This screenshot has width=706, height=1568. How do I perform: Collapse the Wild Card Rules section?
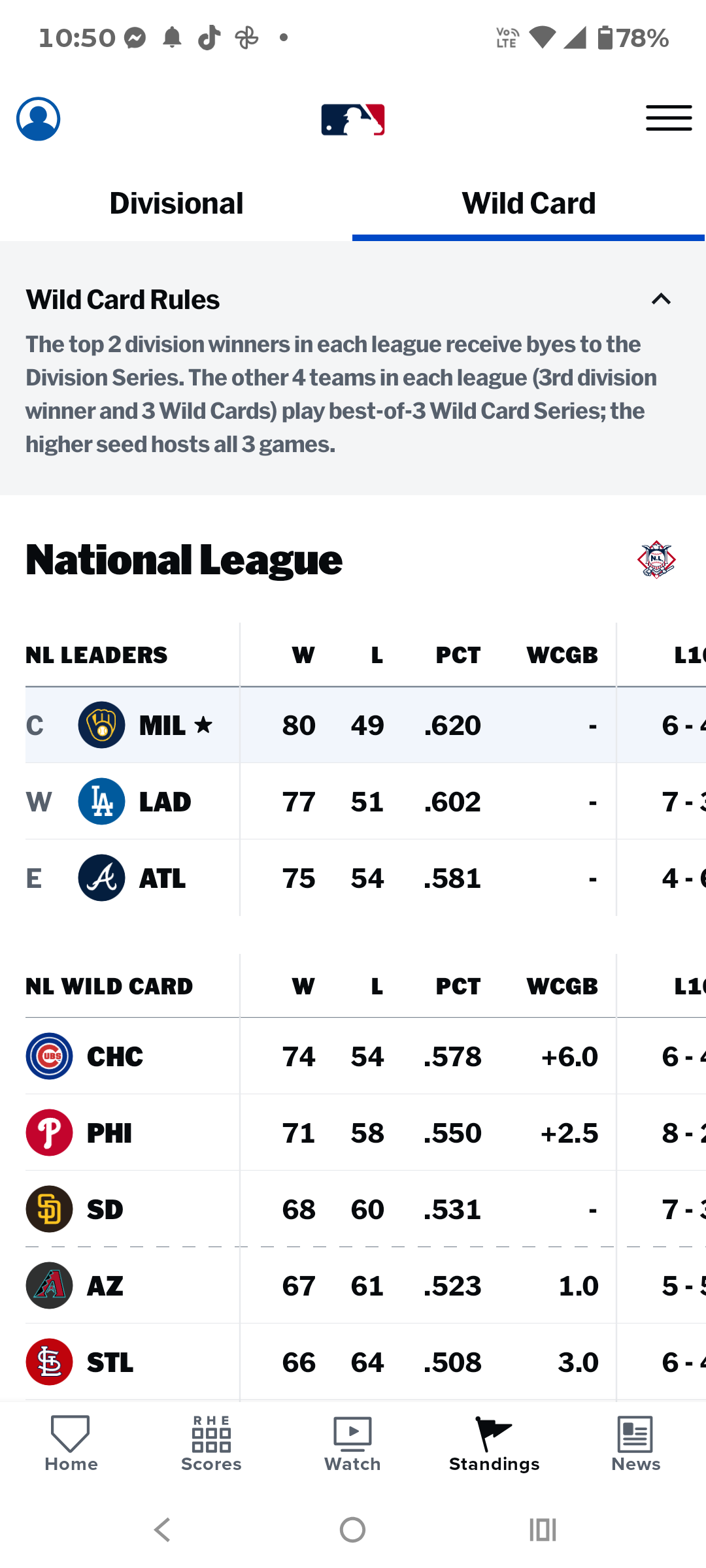[x=661, y=299]
